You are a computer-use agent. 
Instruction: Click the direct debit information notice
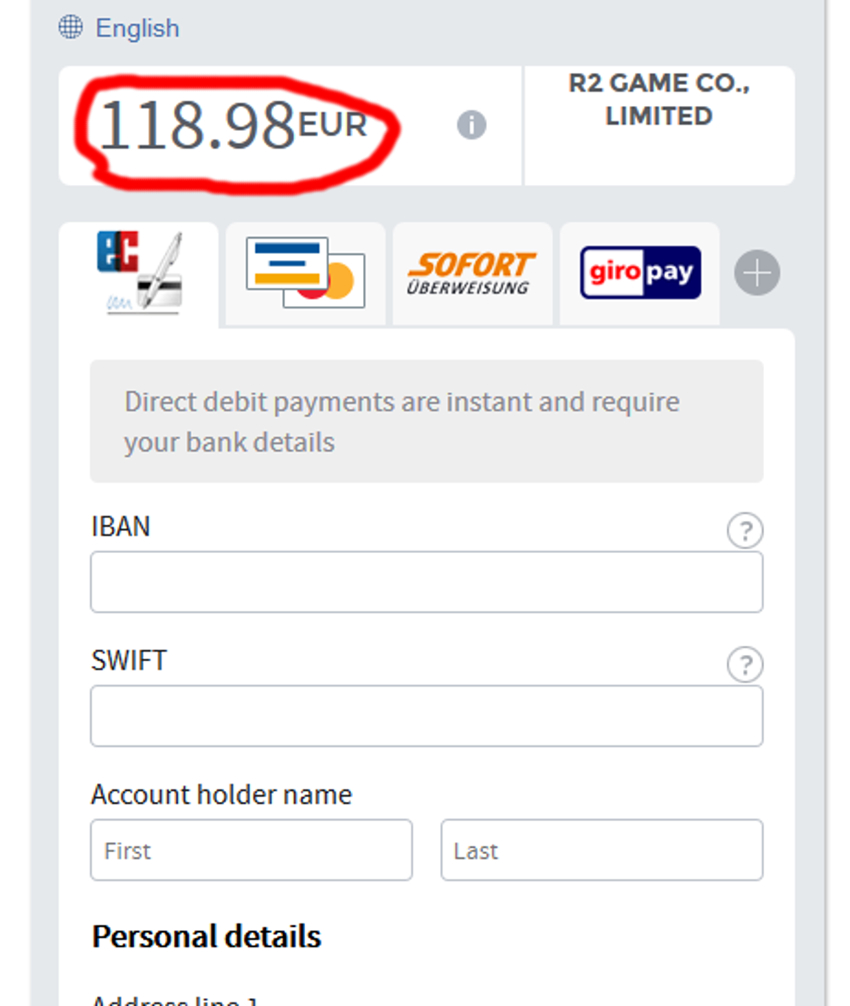[x=426, y=422]
